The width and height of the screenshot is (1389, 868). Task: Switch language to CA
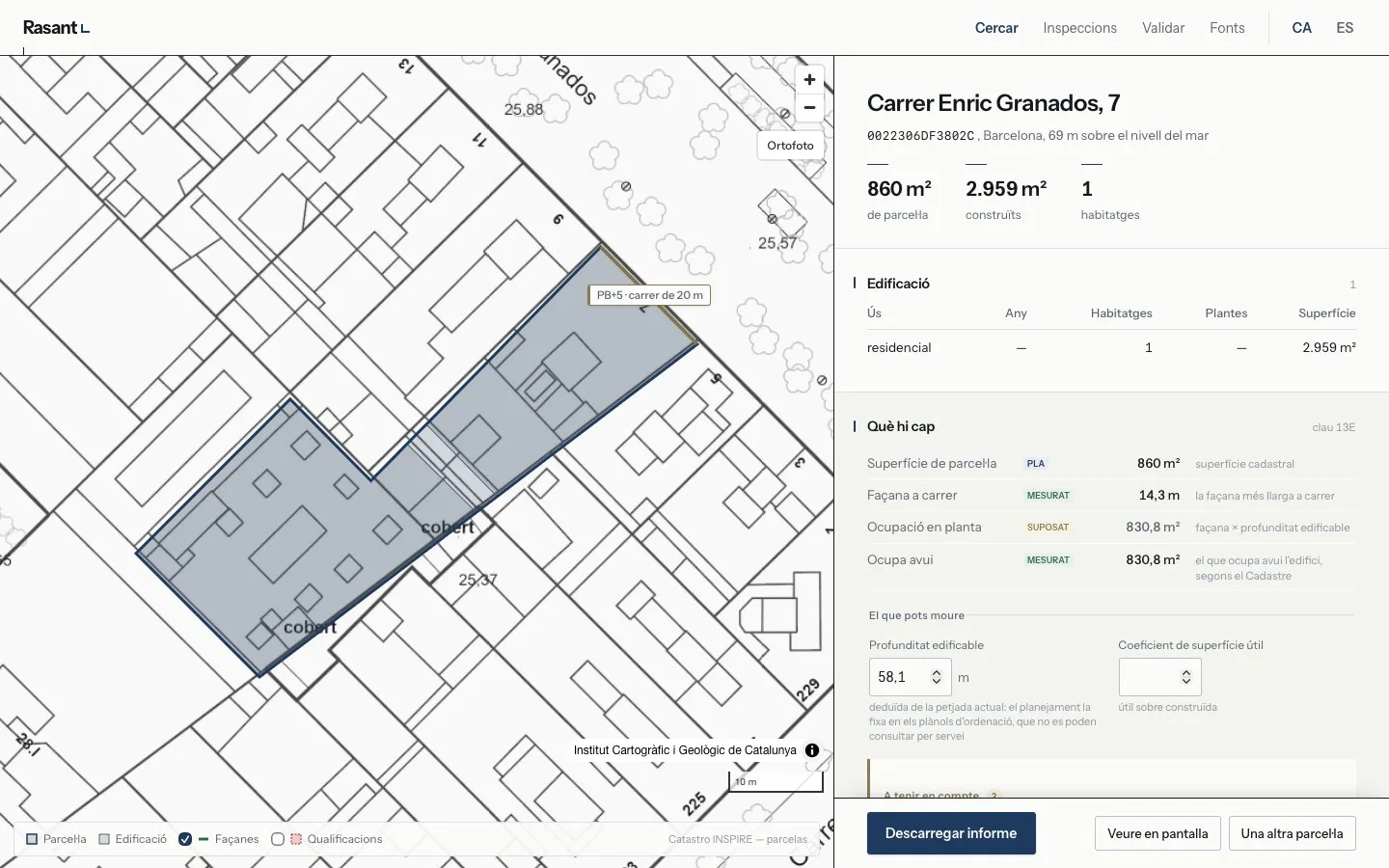click(1301, 28)
